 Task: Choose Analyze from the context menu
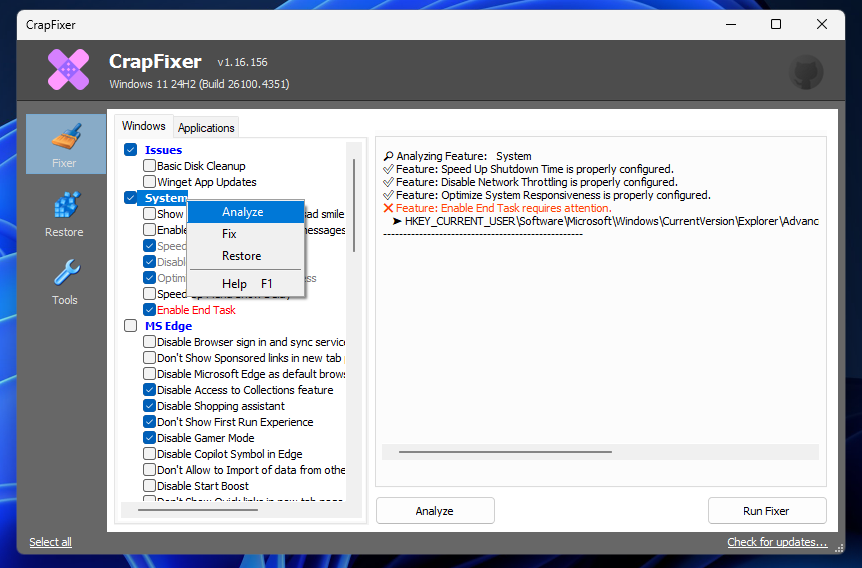pos(243,212)
